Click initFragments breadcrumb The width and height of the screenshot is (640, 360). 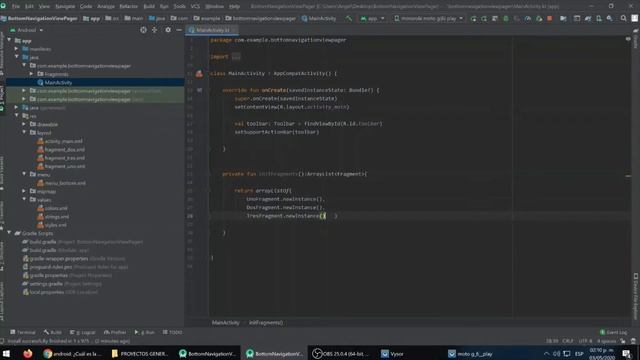266,322
